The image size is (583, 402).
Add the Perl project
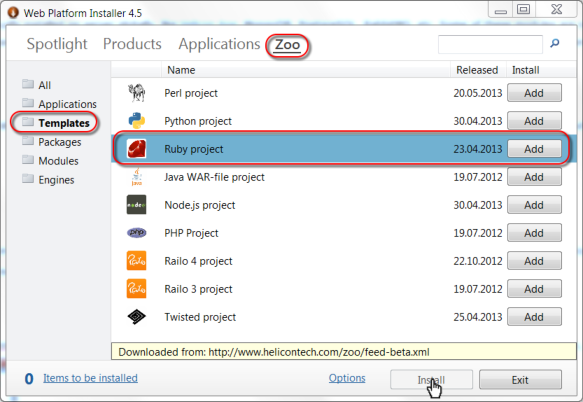click(534, 93)
